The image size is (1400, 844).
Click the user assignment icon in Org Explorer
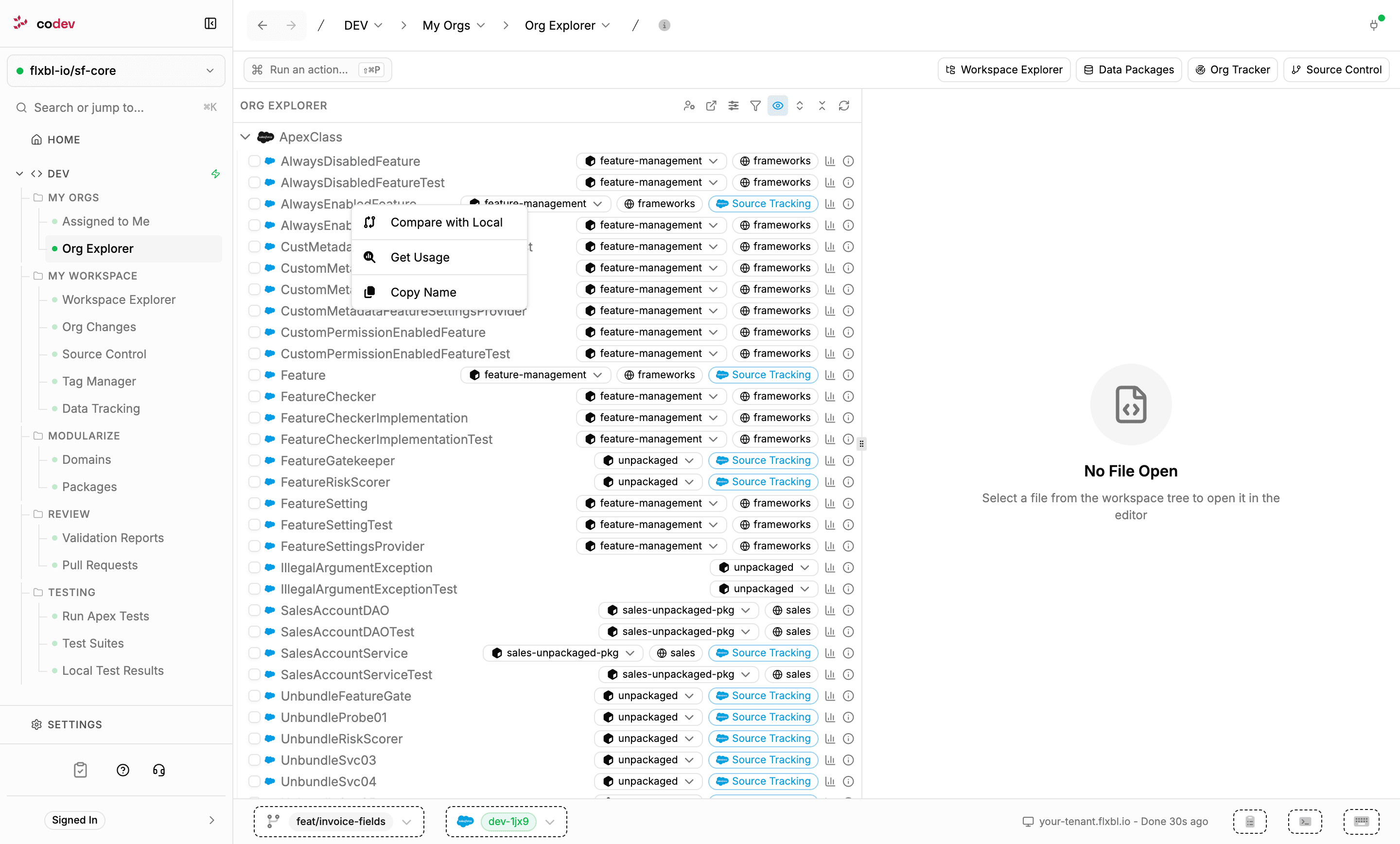pyautogui.click(x=689, y=105)
